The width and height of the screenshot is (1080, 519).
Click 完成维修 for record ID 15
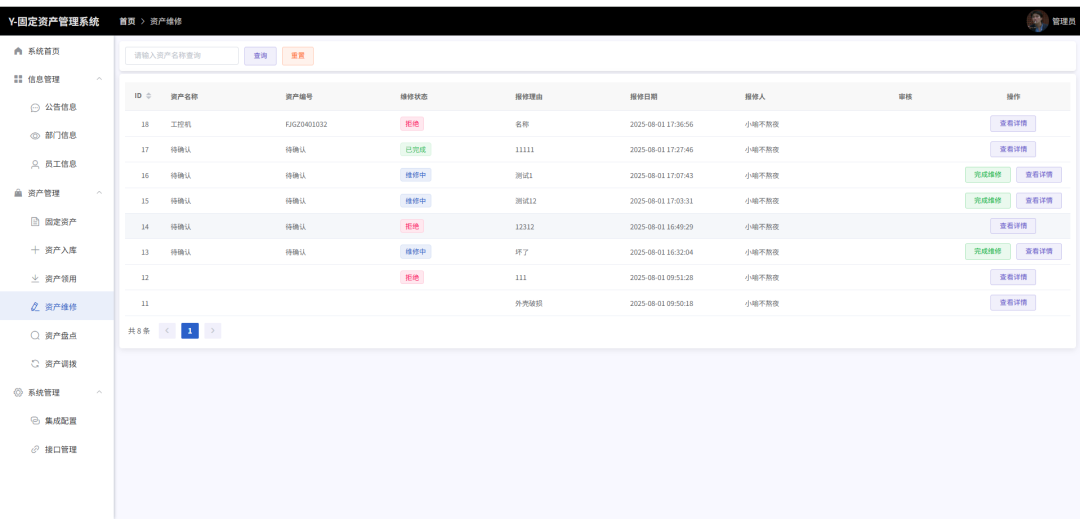(x=988, y=200)
